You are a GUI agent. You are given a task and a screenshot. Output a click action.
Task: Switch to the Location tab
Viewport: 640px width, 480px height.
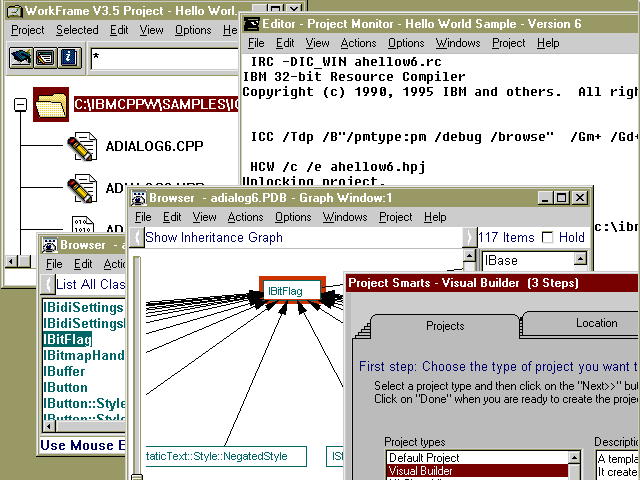(x=596, y=323)
